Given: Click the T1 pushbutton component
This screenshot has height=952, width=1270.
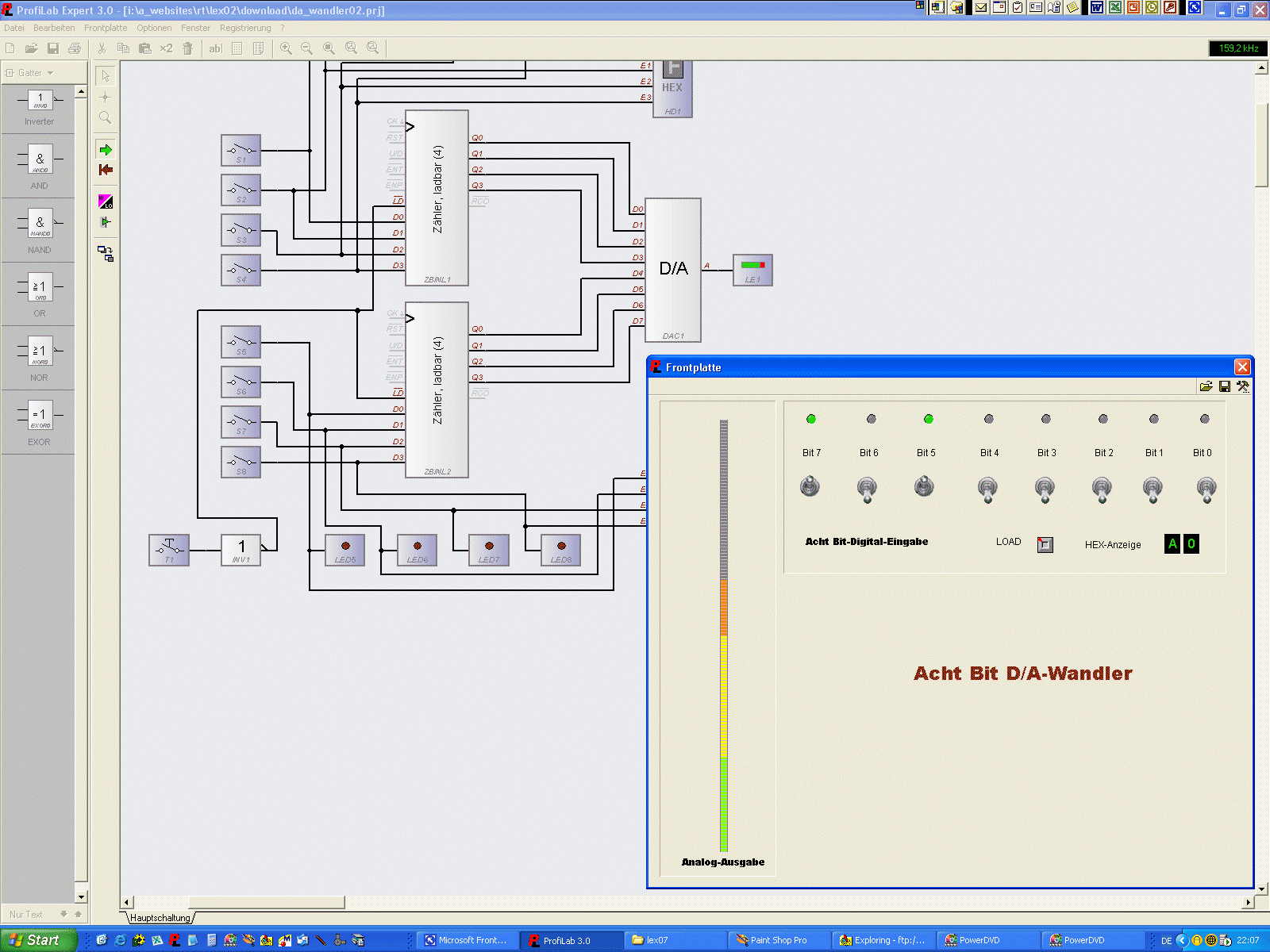Looking at the screenshot, I should click(x=169, y=550).
